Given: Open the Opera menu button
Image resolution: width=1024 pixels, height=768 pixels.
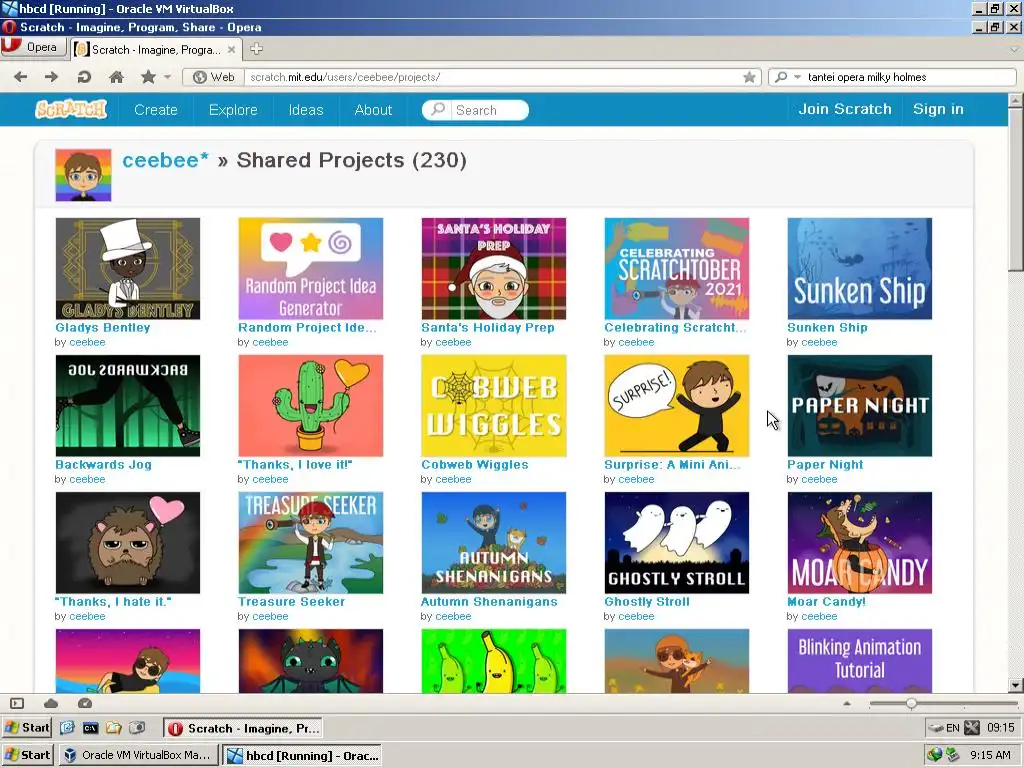Looking at the screenshot, I should (33, 48).
